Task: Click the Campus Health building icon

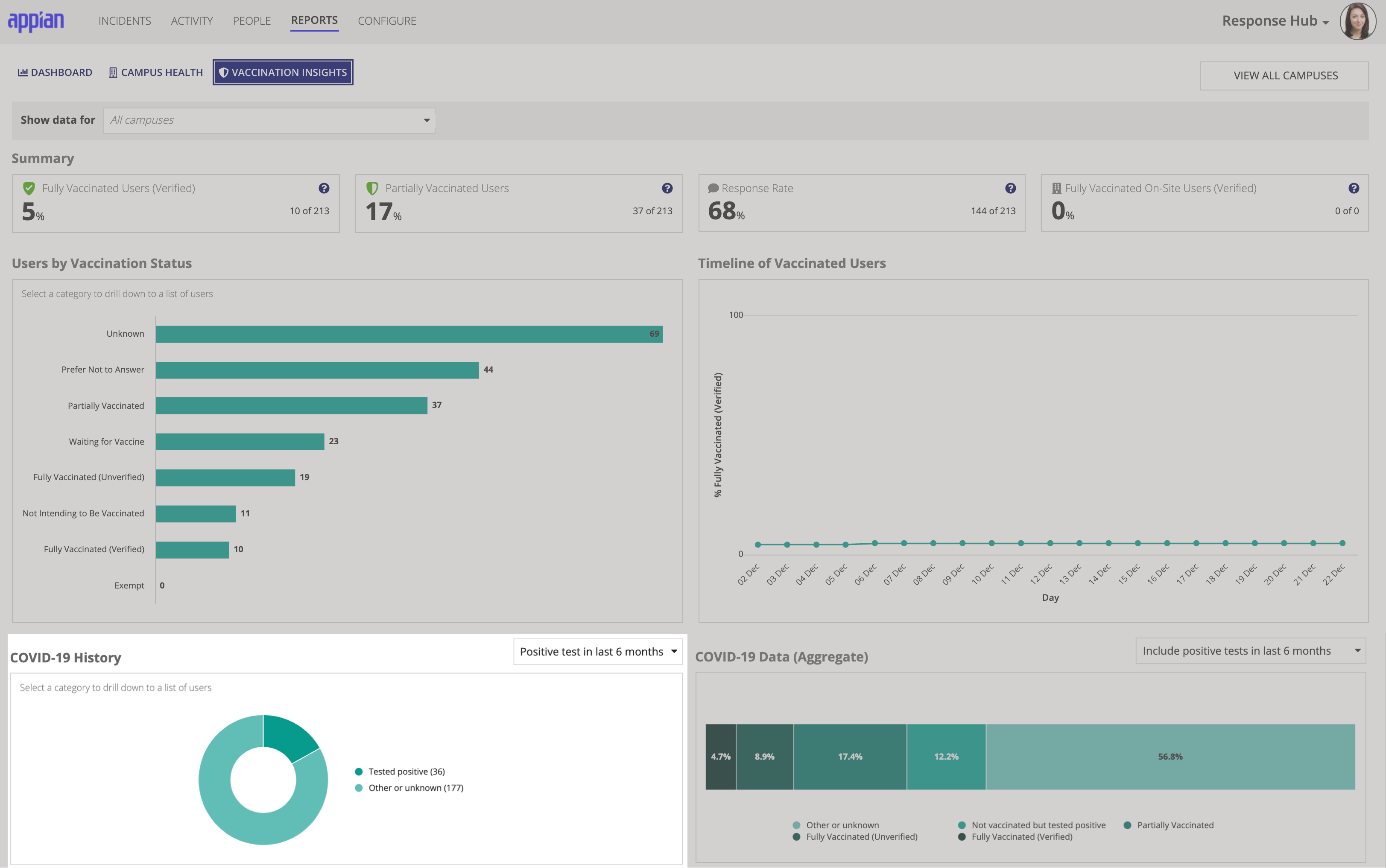Action: pos(113,73)
